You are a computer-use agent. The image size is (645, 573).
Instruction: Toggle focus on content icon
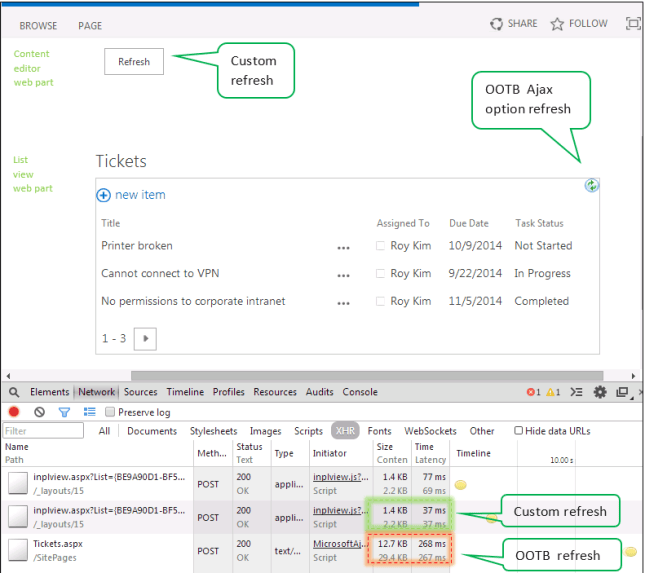(x=633, y=23)
